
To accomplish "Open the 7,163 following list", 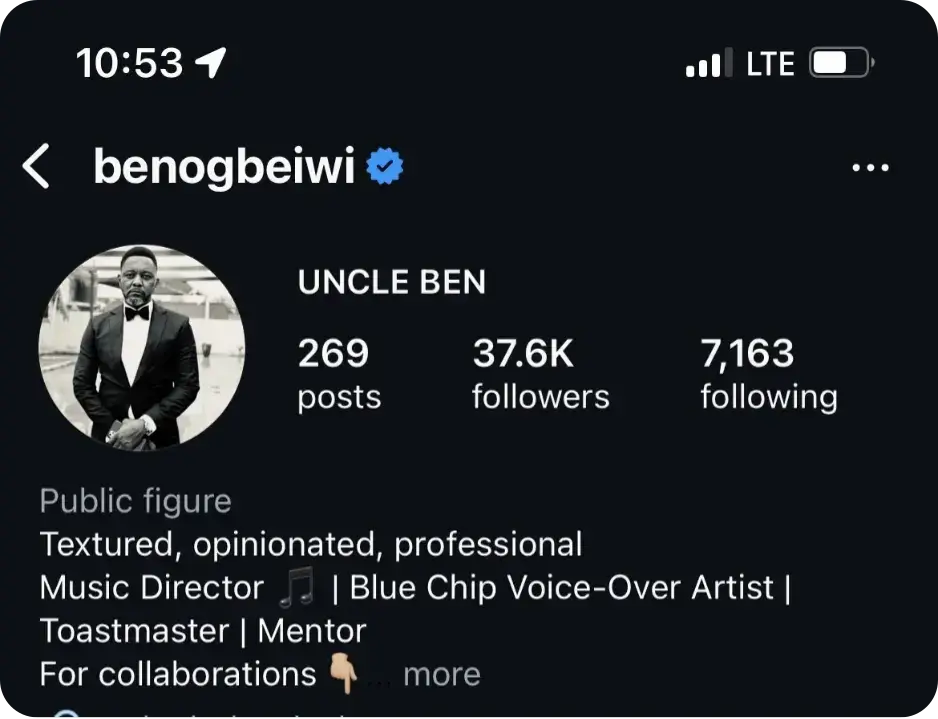I will click(768, 374).
